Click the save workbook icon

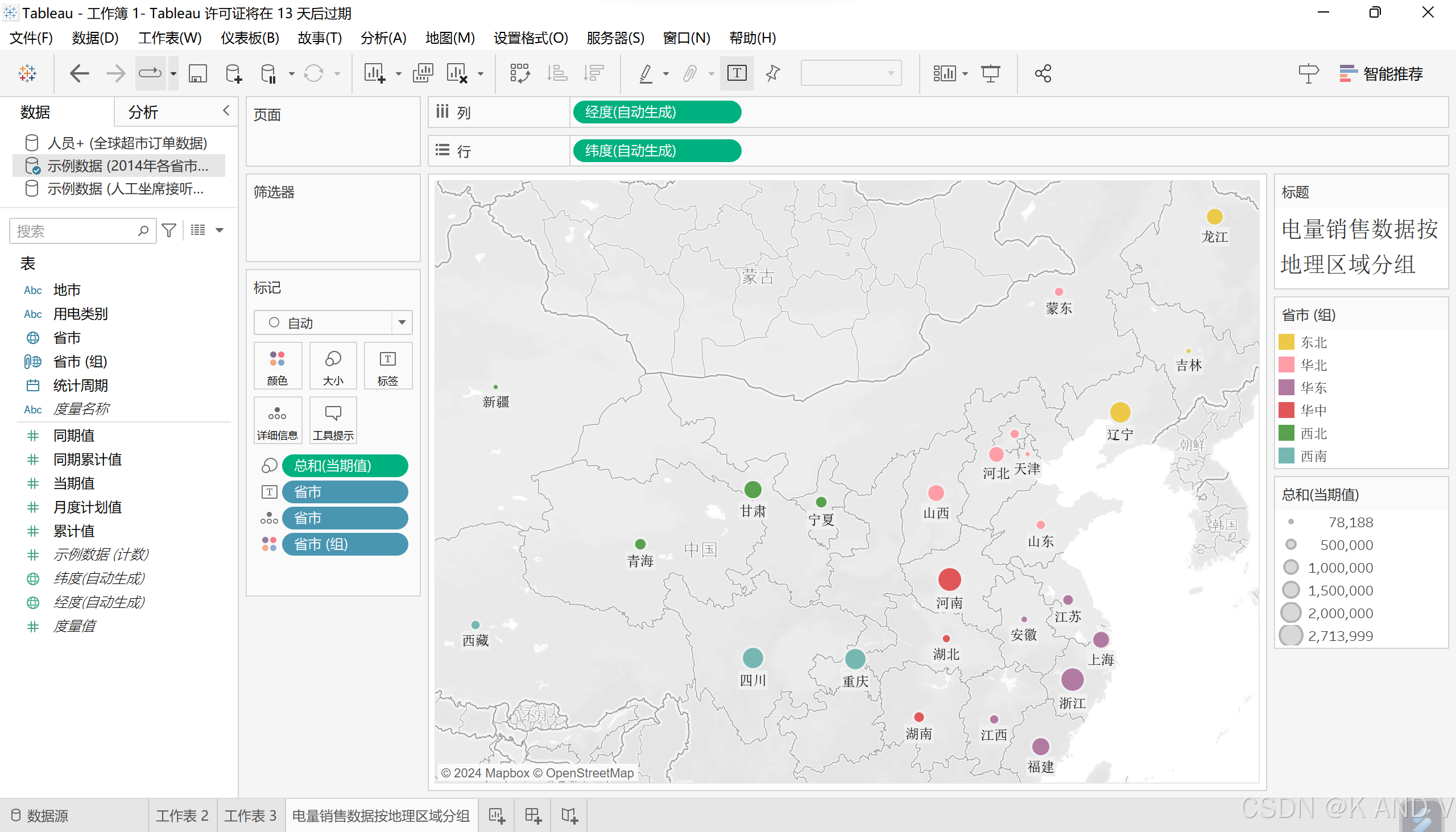click(198, 74)
